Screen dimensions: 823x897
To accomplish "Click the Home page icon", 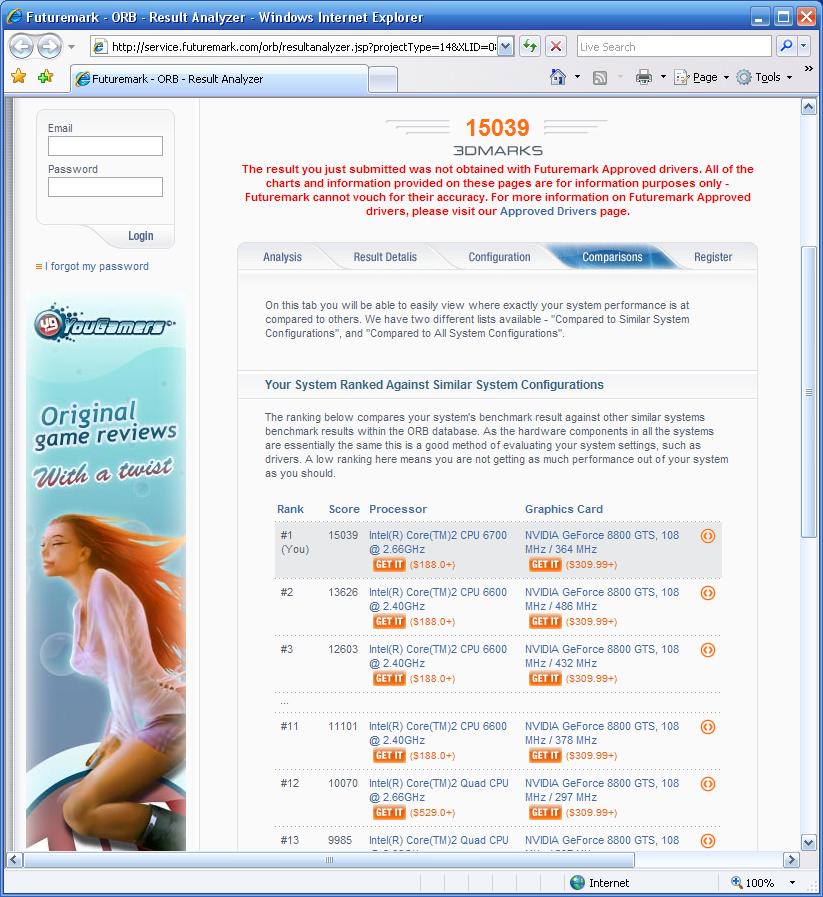I will click(x=558, y=77).
